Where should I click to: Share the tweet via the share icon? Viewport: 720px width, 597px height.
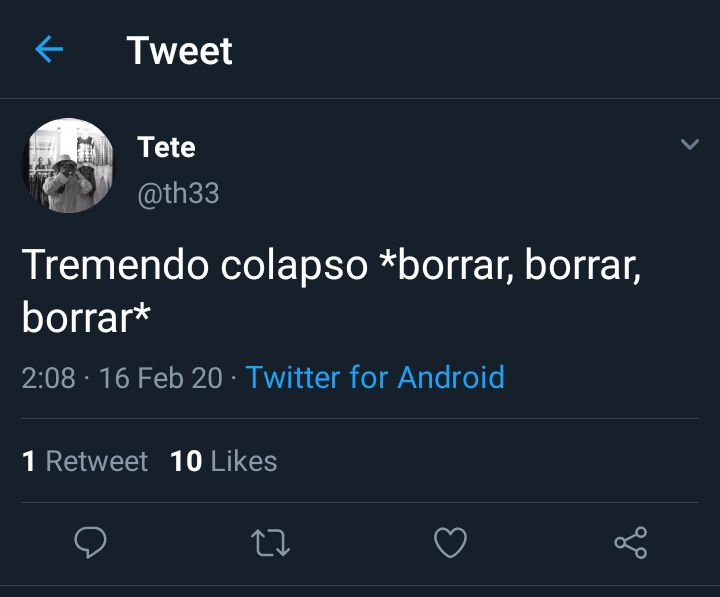click(x=631, y=542)
